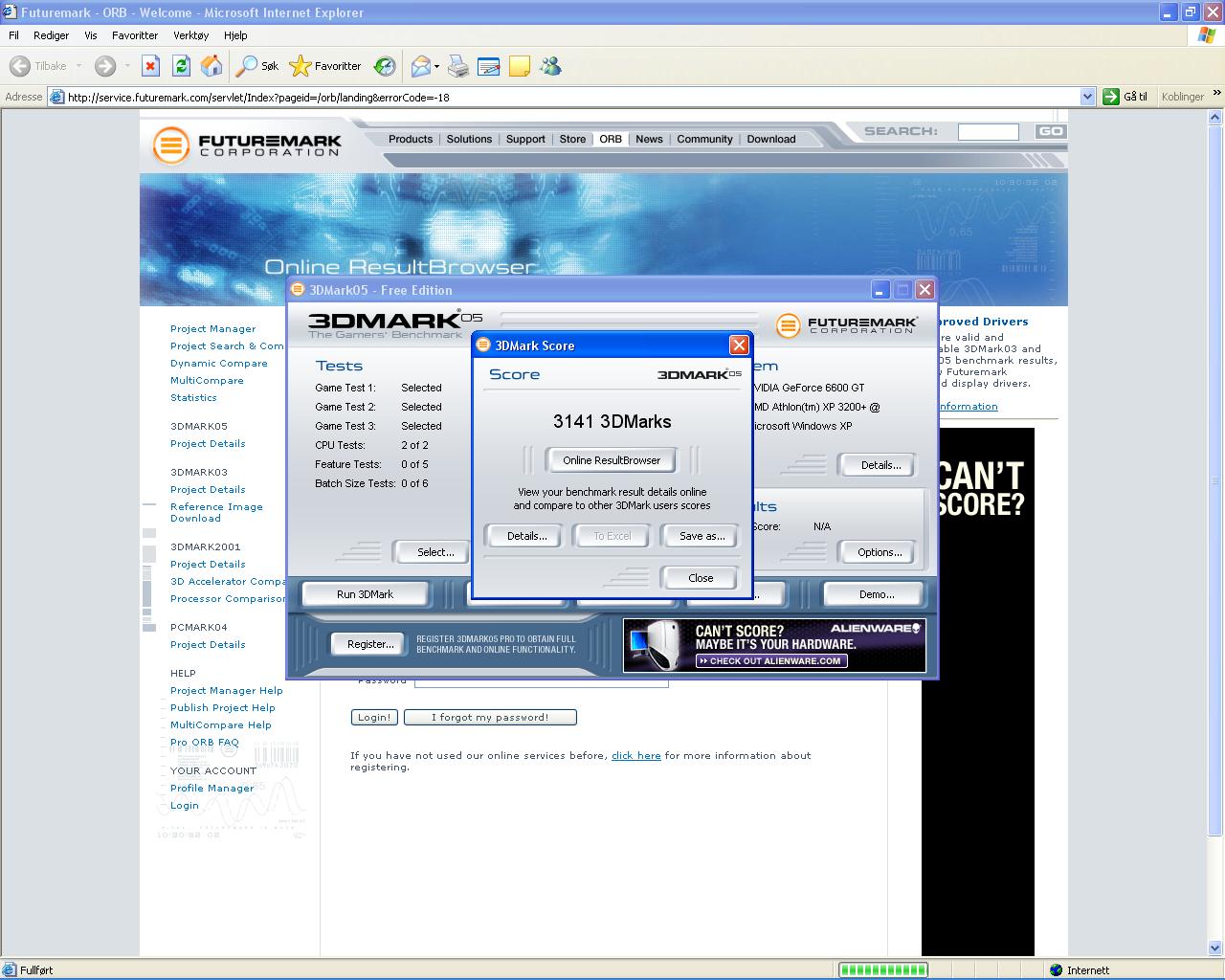1225x980 pixels.
Task: Open Statistics sidebar link
Action: pos(193,397)
